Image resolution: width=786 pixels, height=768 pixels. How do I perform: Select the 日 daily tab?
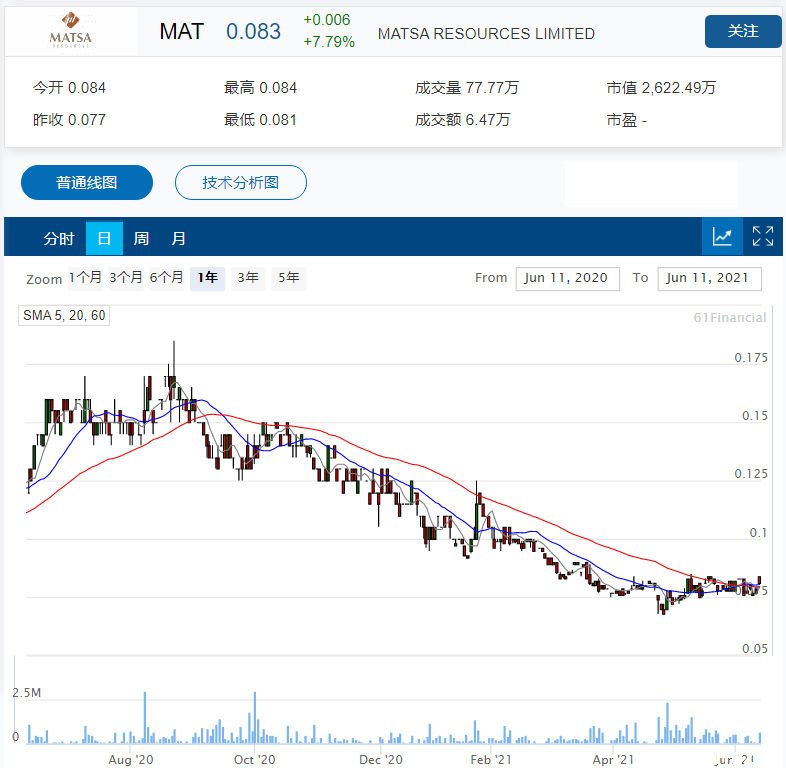(x=104, y=239)
